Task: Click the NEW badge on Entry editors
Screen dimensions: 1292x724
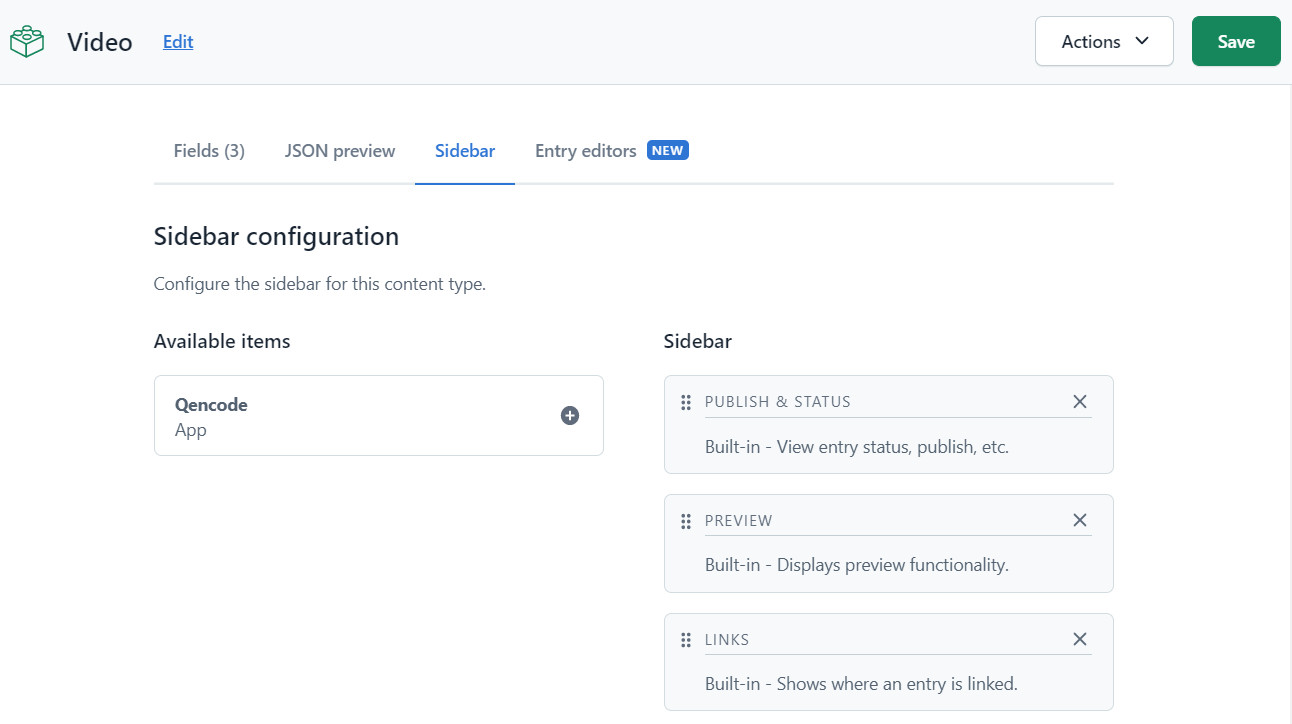Action: coord(668,151)
